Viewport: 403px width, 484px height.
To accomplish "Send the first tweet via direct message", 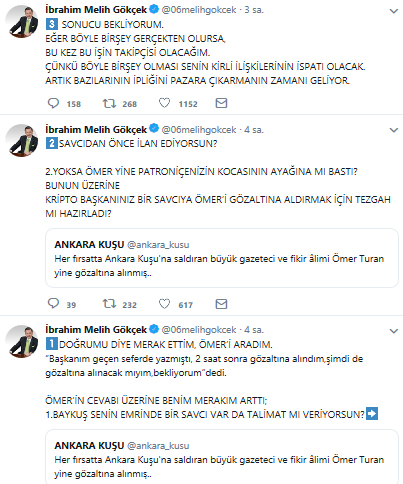I will (x=221, y=103).
